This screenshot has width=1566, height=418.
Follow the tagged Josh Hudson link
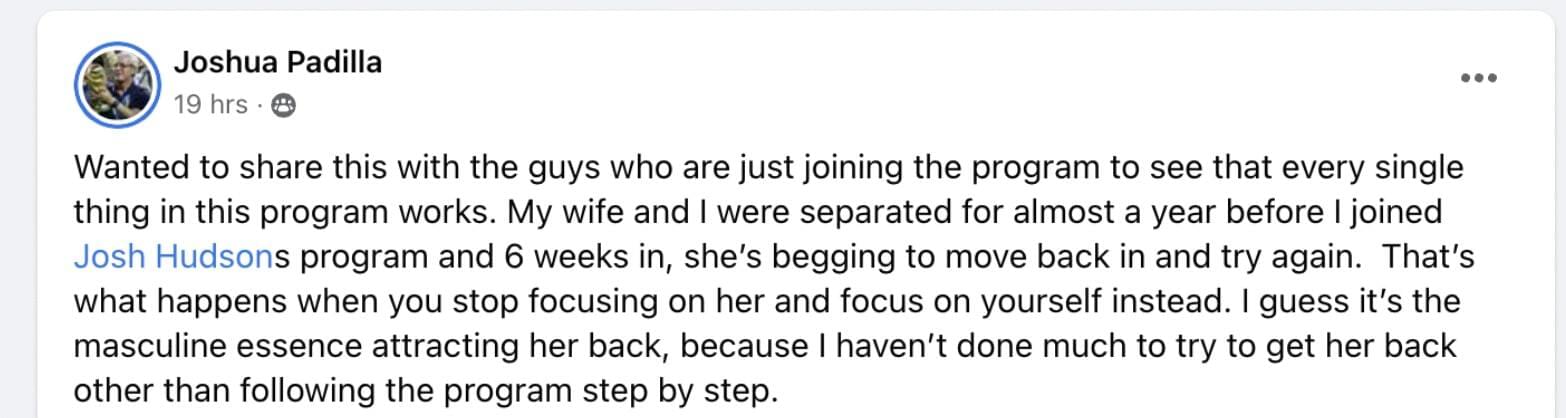tap(174, 256)
